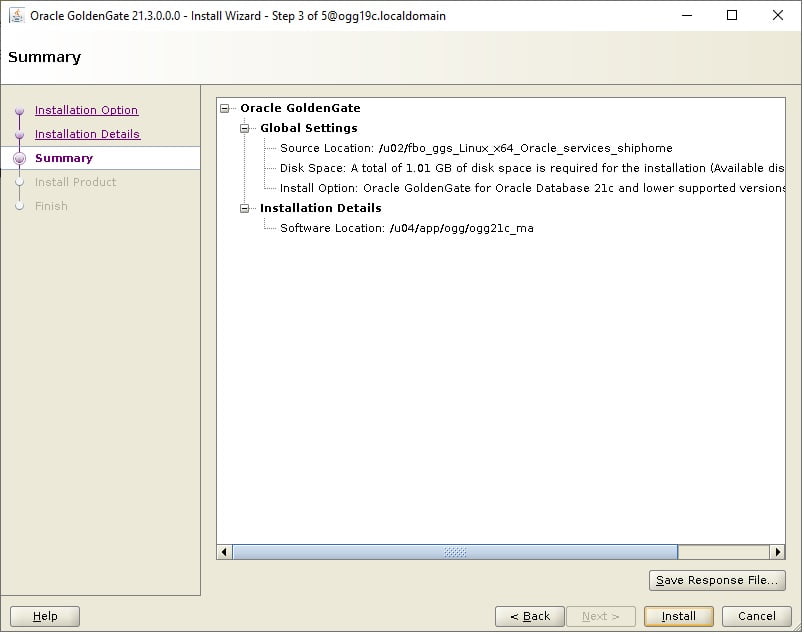Collapse the Installation Details tree node
This screenshot has height=634, width=804.
pyautogui.click(x=245, y=208)
